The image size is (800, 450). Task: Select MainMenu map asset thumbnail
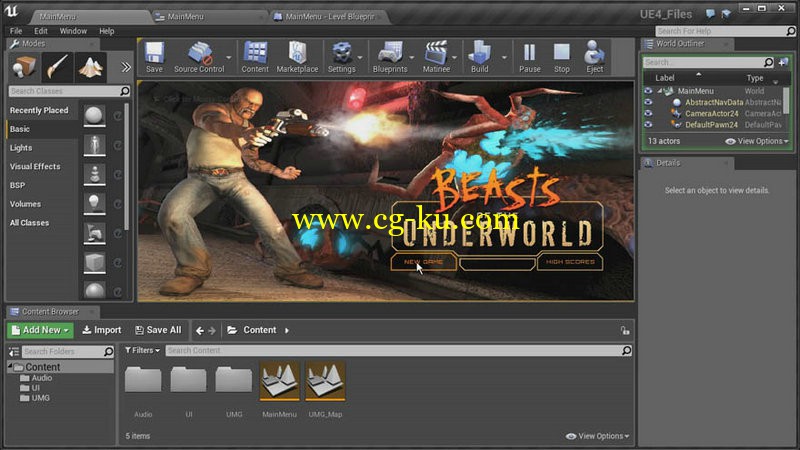(x=280, y=381)
